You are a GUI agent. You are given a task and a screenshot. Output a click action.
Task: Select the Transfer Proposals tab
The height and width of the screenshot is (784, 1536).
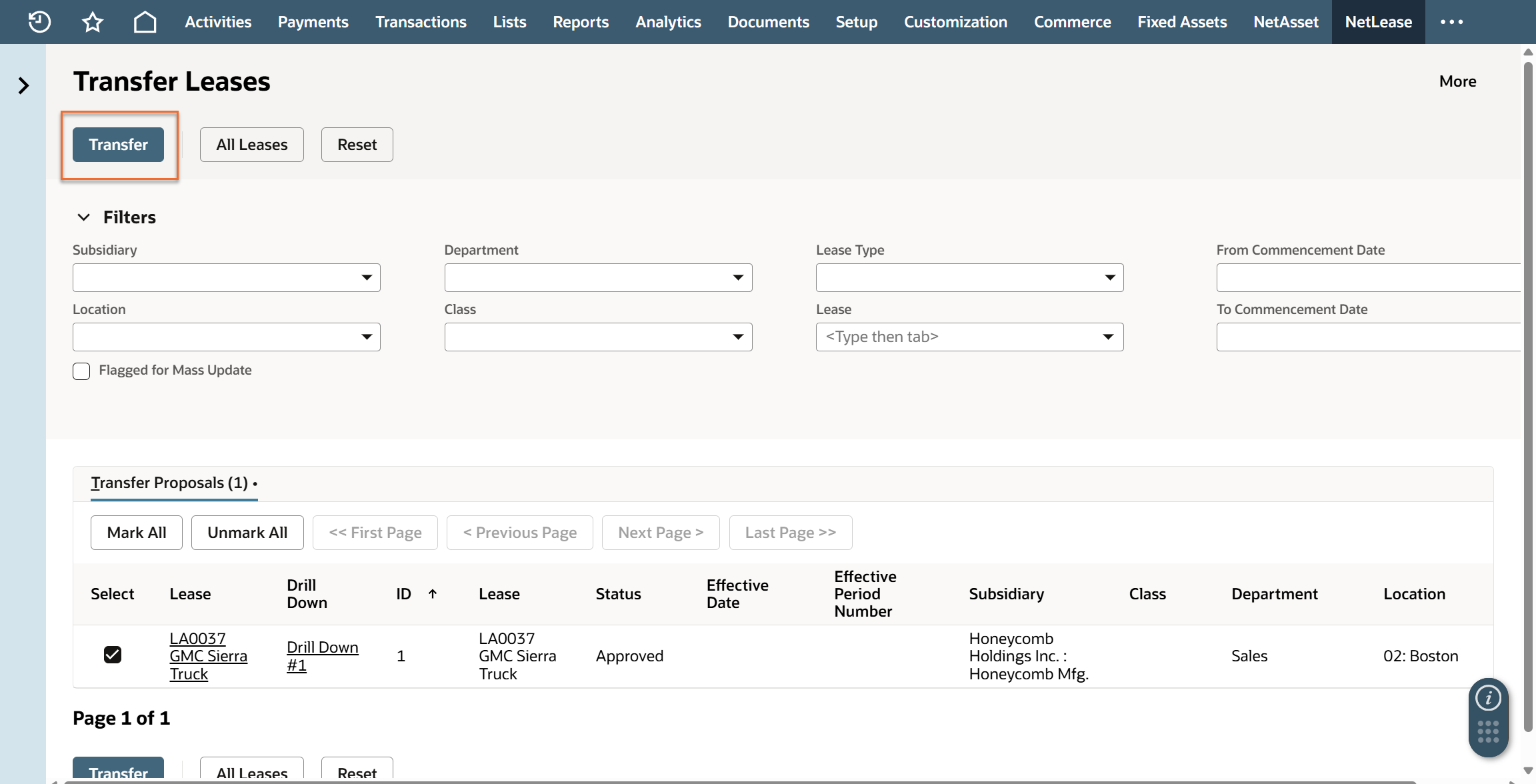[169, 483]
